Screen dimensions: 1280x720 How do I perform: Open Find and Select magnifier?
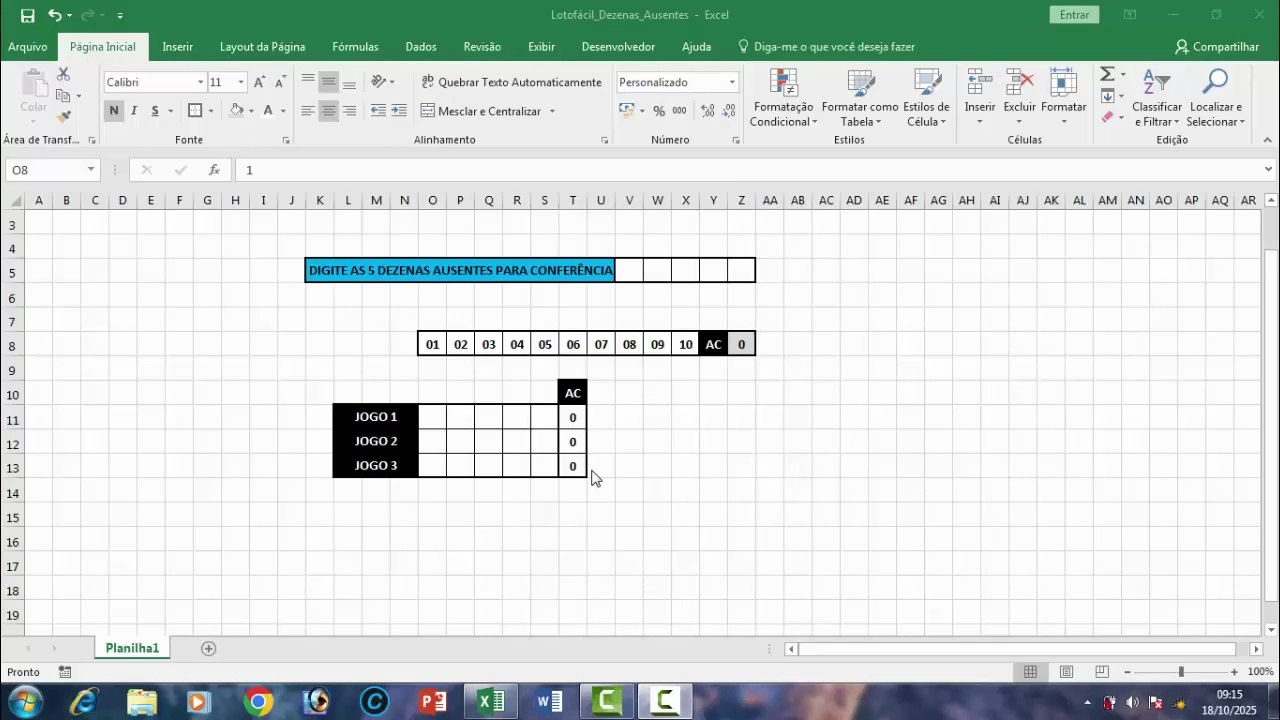point(1216,98)
